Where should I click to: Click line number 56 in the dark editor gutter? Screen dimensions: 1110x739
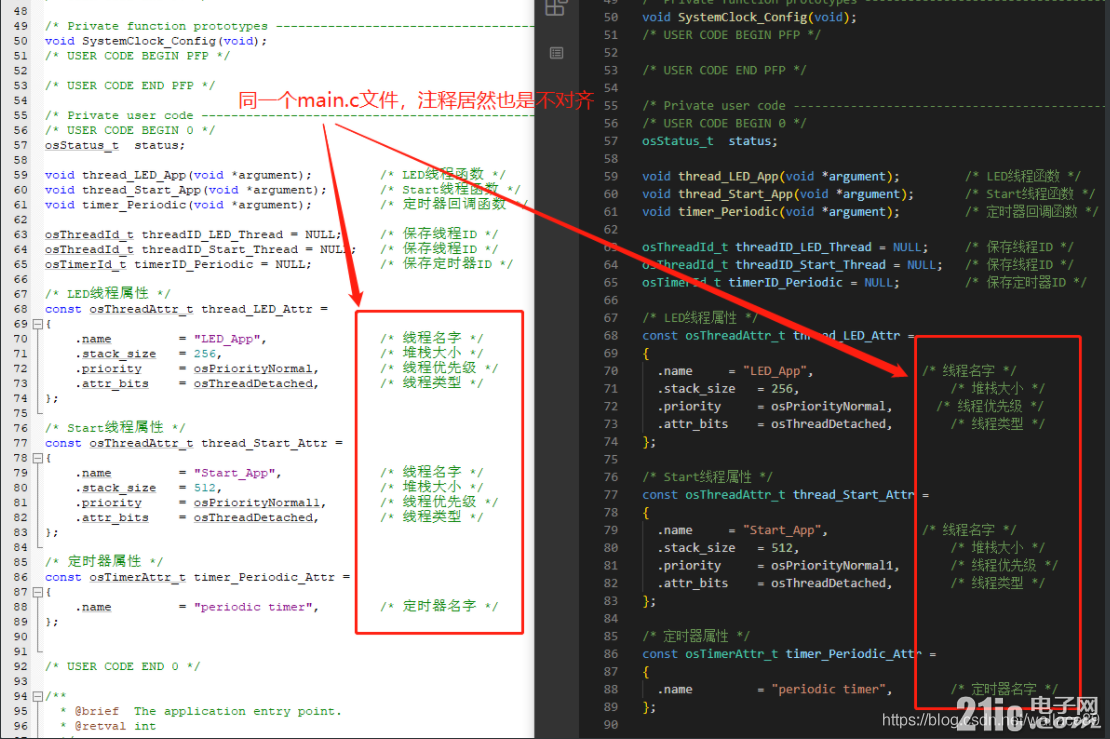pyautogui.click(x=611, y=123)
